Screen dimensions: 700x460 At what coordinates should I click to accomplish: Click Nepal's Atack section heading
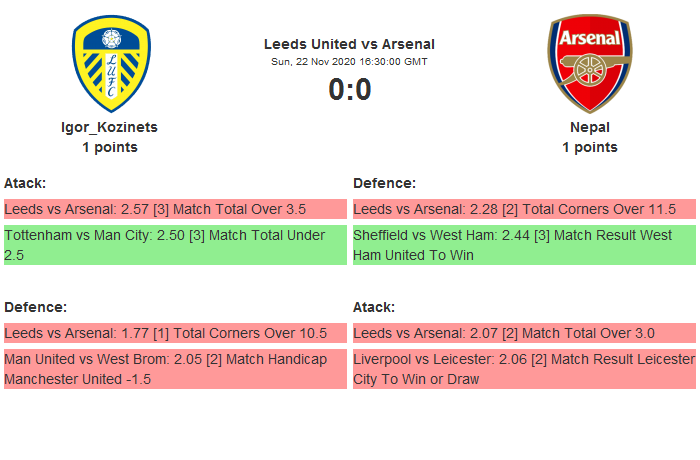tap(374, 307)
